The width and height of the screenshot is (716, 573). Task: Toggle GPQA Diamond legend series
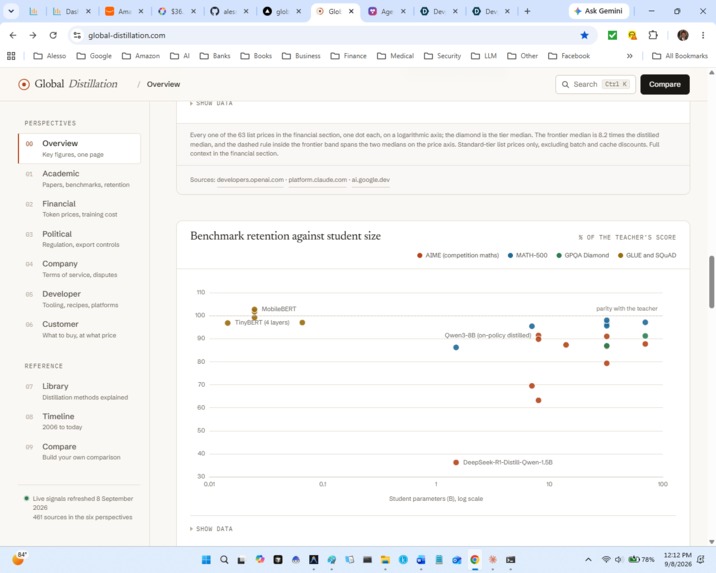click(583, 255)
